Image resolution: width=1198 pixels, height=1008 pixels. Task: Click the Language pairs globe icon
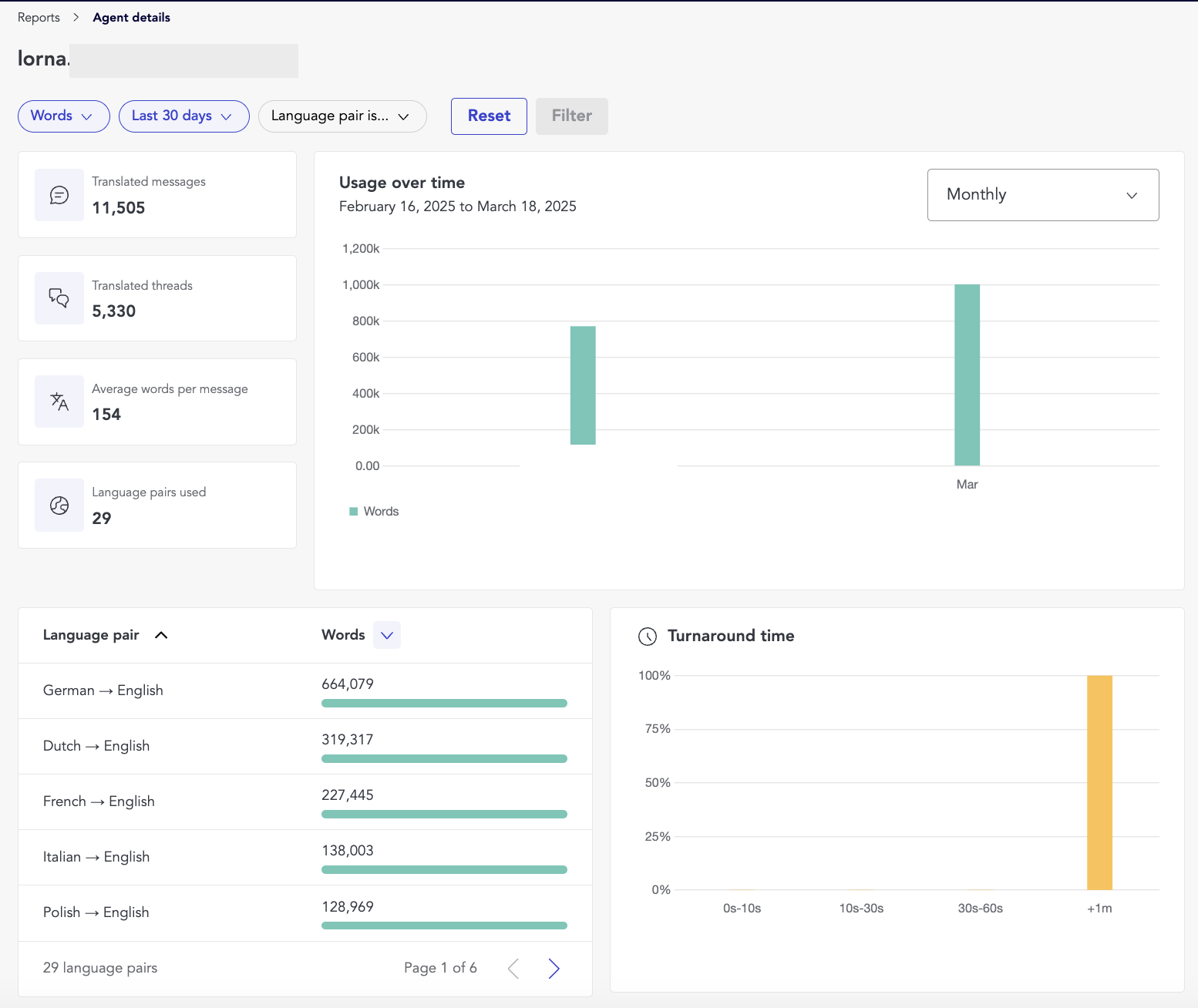point(59,505)
